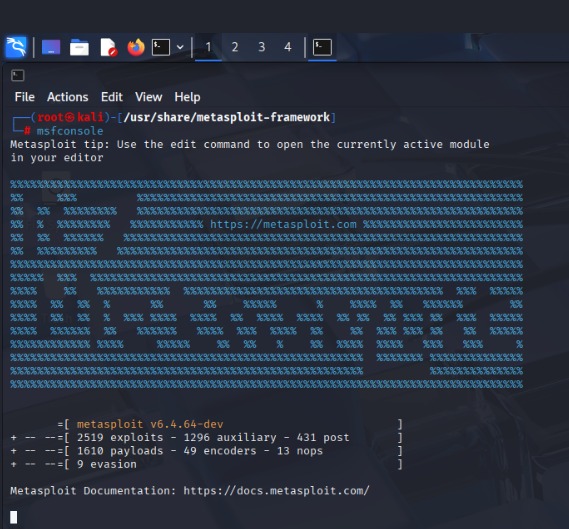This screenshot has width=569, height=529.
Task: Click the '1296 auxiliary' text
Action: 230,438
